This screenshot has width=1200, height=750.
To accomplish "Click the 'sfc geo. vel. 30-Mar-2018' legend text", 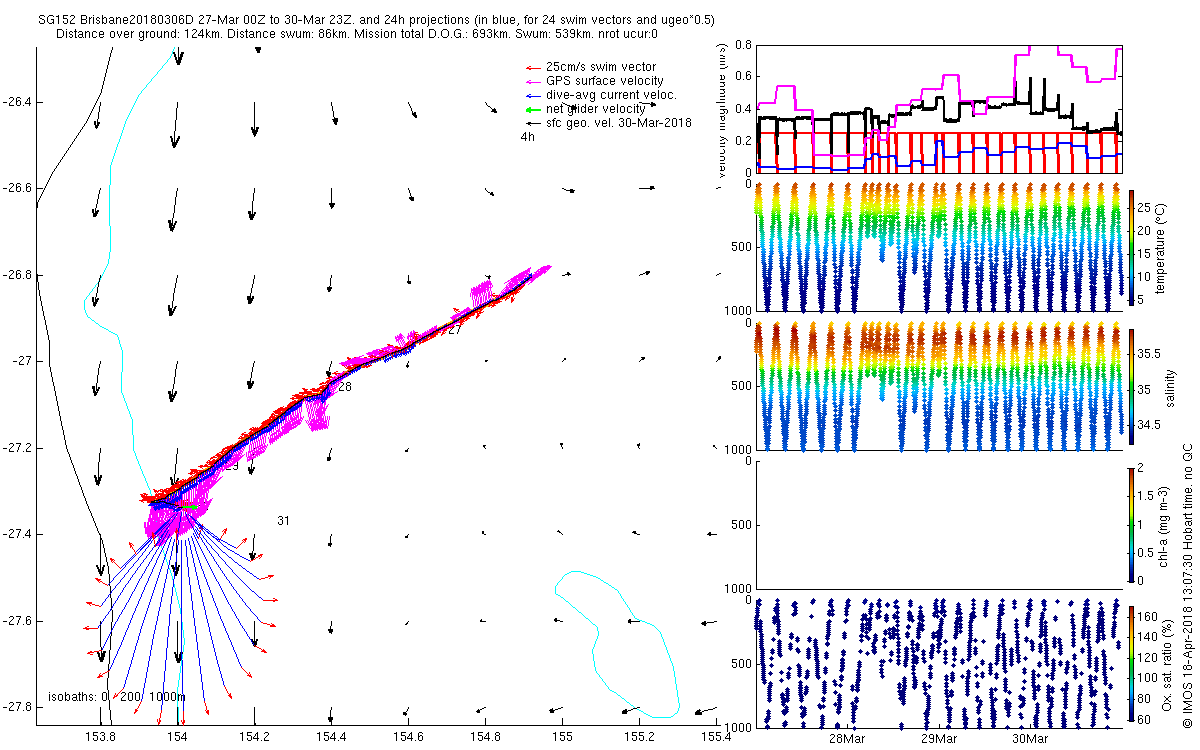I will click(619, 122).
